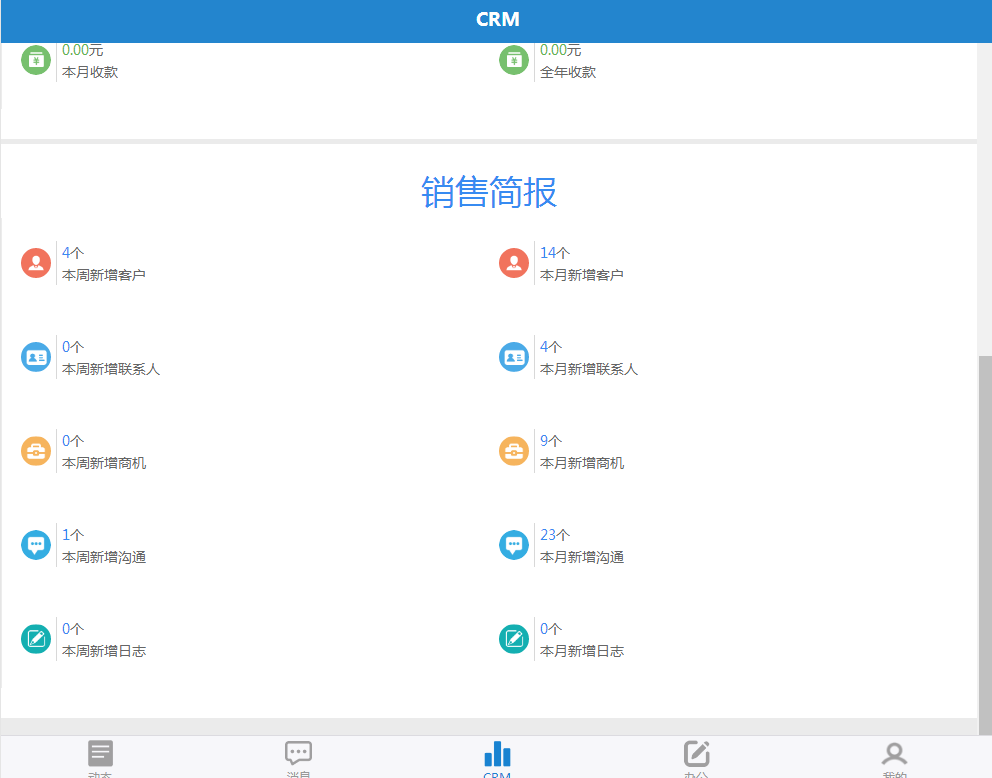Screen dimensions: 992x778
Task: Open the 我的 profile tab
Action: (x=894, y=757)
